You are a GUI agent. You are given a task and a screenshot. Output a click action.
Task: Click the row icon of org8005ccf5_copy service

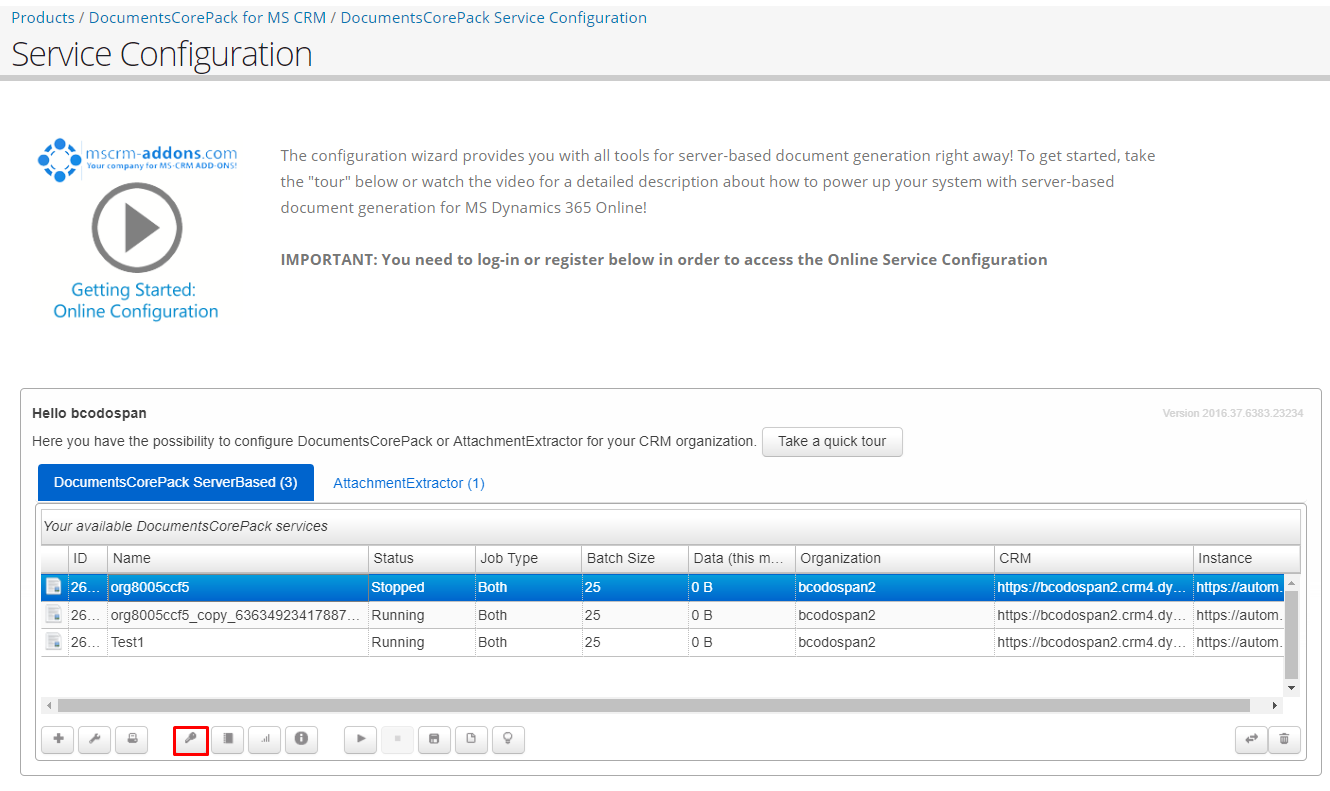coord(54,614)
